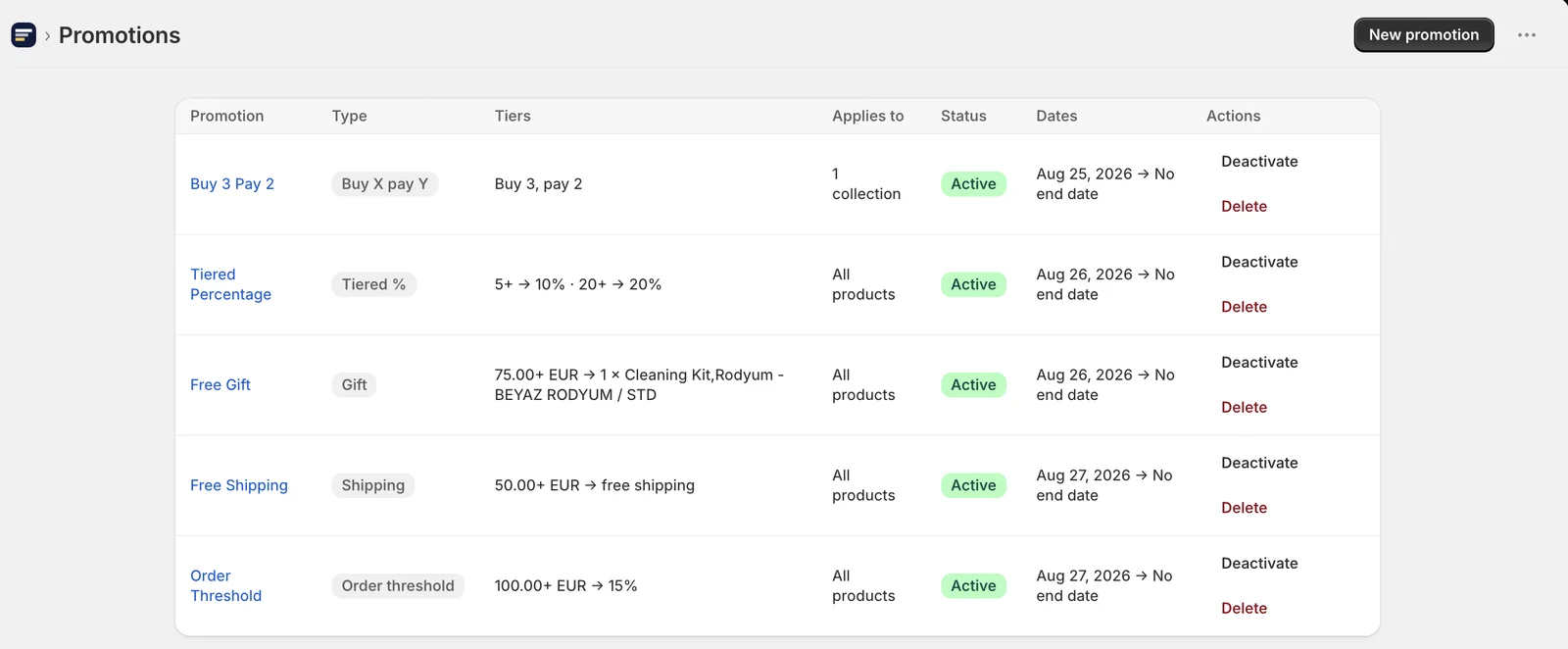
Task: Deactivate the Buy 3 Pay 2 promotion
Action: [x=1259, y=162]
